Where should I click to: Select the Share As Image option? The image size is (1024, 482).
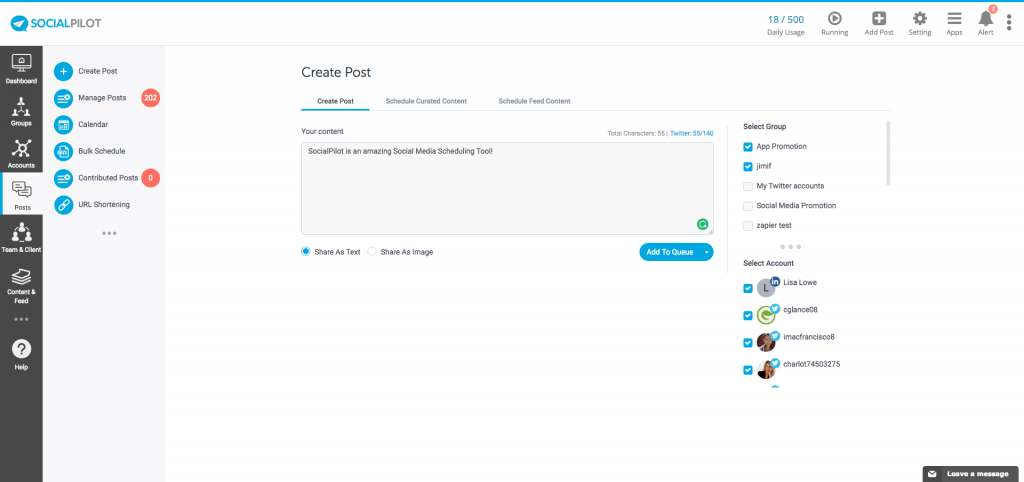(x=372, y=252)
